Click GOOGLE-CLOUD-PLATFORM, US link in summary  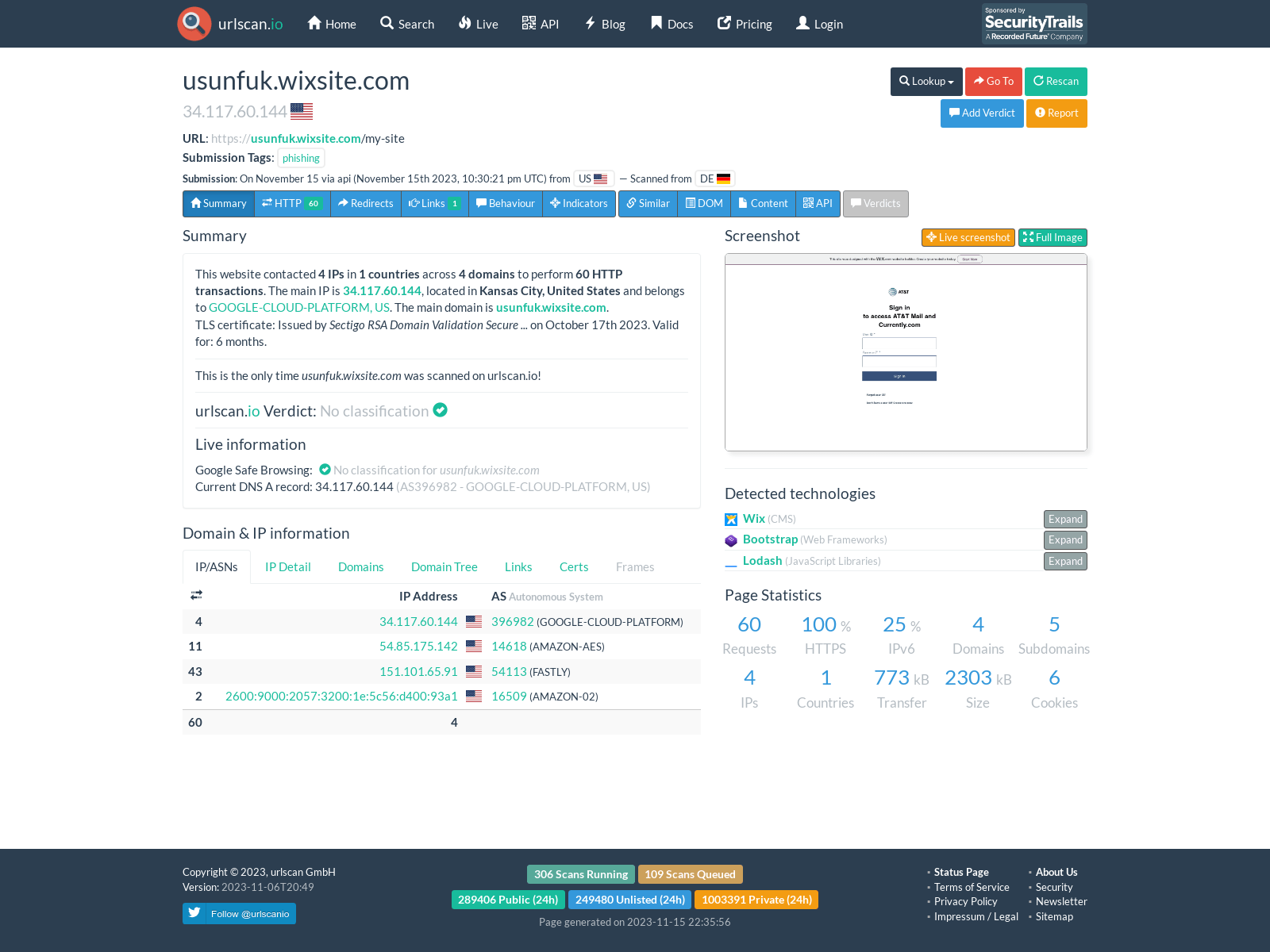point(299,308)
